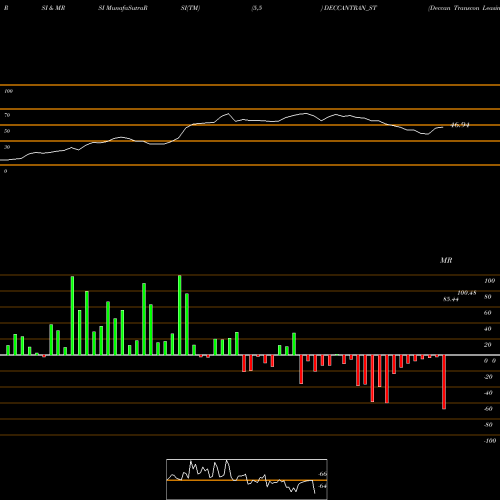Click the 'SI & MR' header text
This screenshot has height=500, width=500.
(53, 8)
